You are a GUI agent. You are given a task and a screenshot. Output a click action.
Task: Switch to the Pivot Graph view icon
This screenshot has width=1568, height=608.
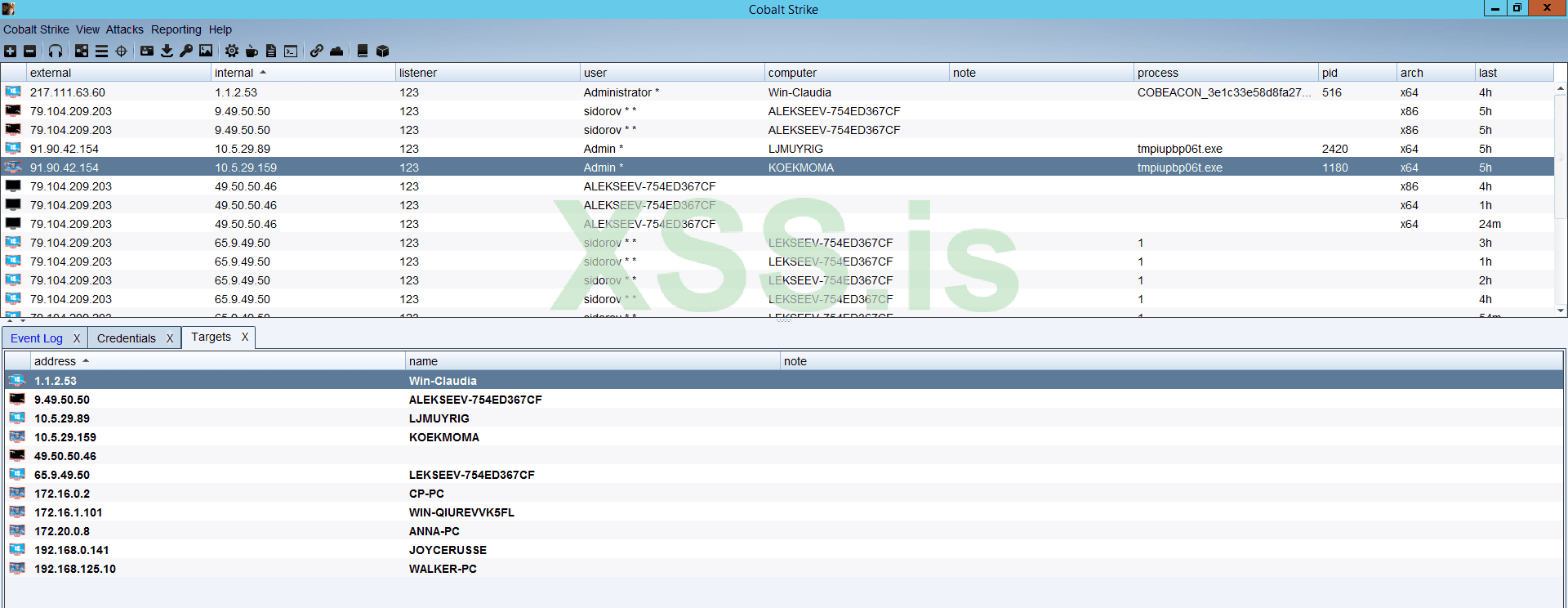pos(82,51)
